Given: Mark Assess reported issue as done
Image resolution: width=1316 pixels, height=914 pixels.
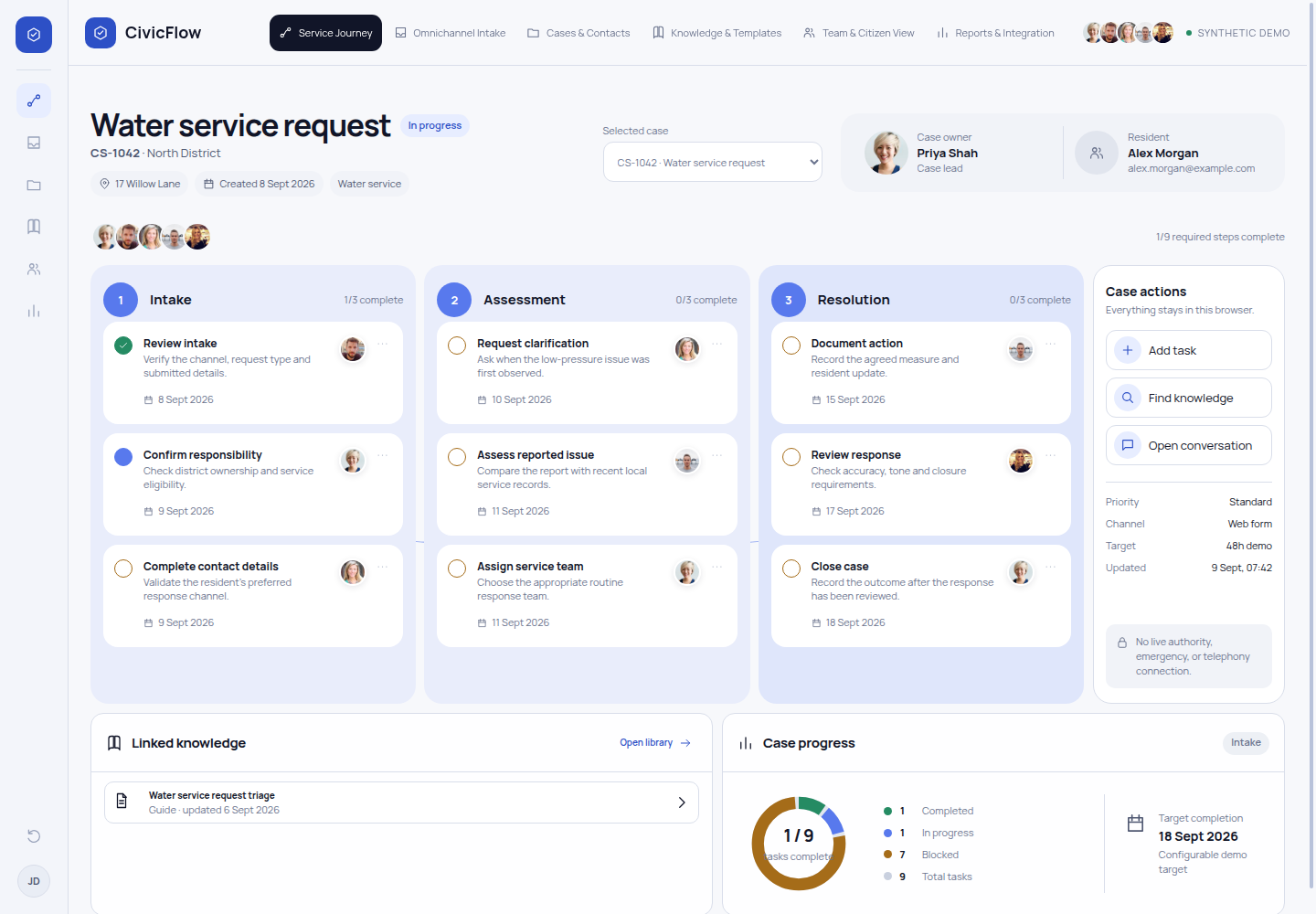Looking at the screenshot, I should 457,457.
